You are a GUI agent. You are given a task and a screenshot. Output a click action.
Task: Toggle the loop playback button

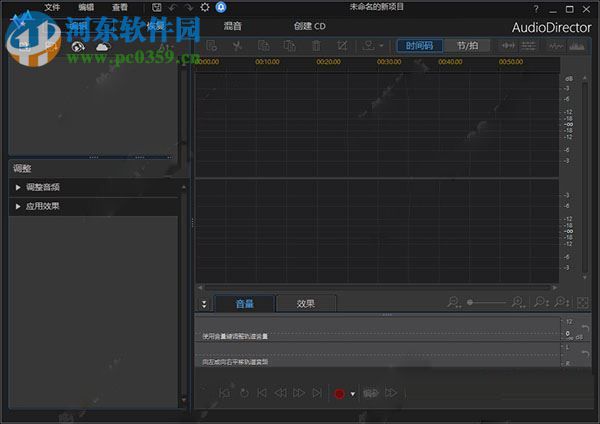(244, 393)
